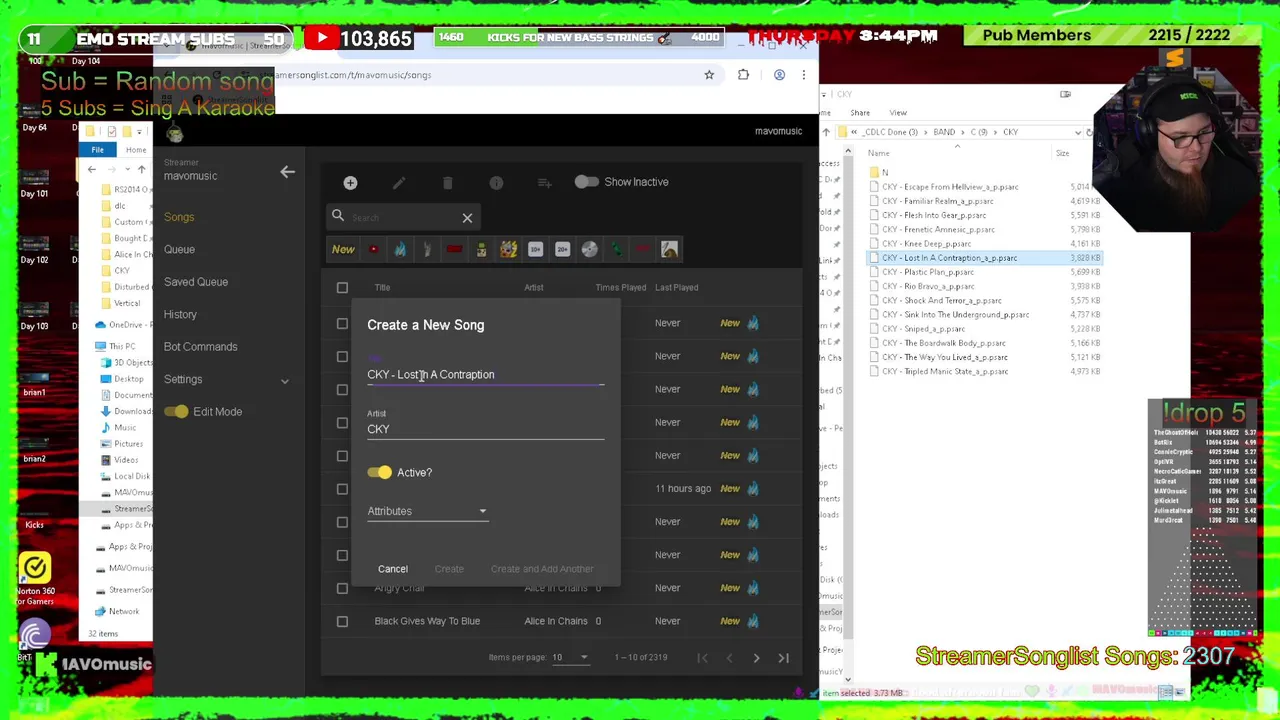Click the search magnifier icon
This screenshot has height=720, width=1280.
point(338,216)
